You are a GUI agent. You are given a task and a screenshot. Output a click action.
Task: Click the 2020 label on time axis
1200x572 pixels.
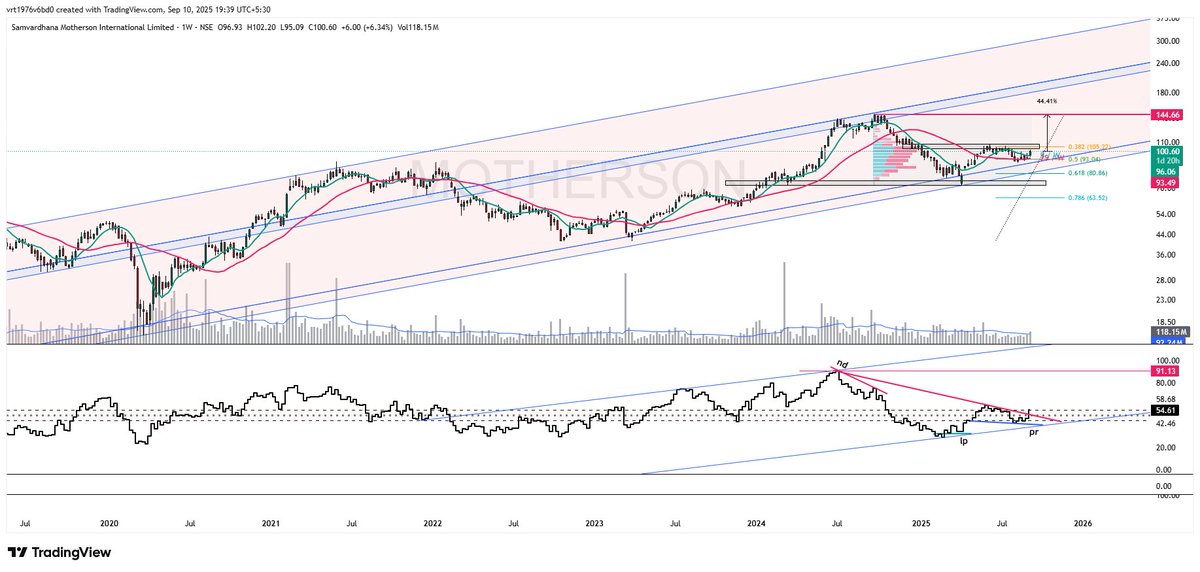point(110,523)
